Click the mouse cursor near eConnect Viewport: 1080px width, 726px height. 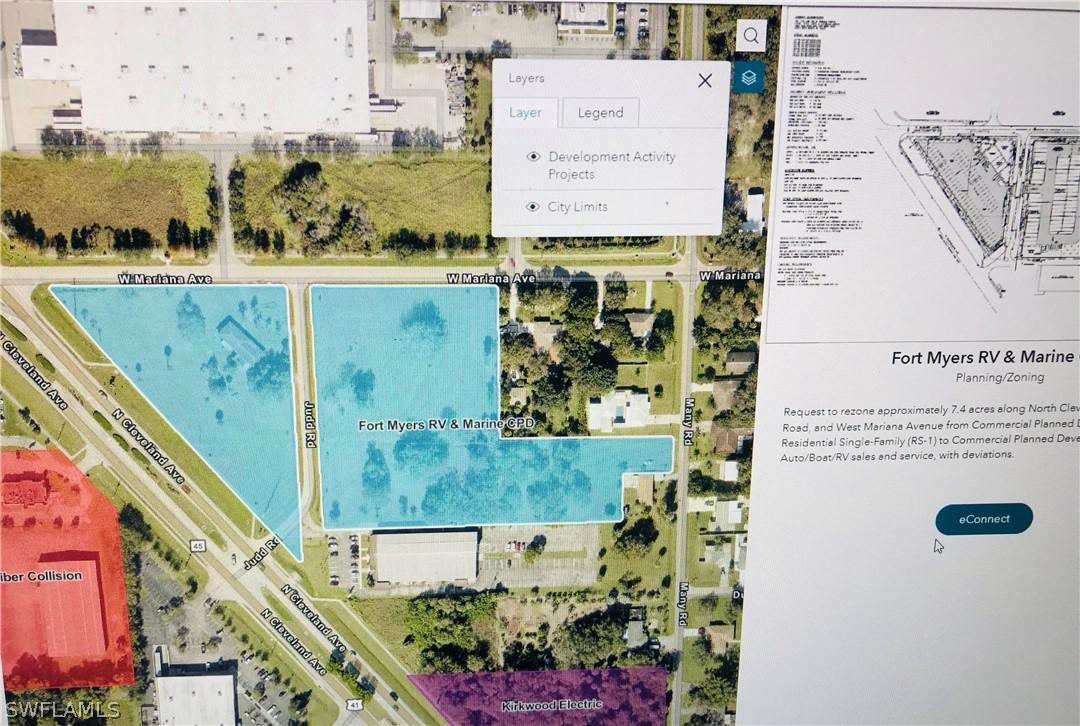point(937,545)
